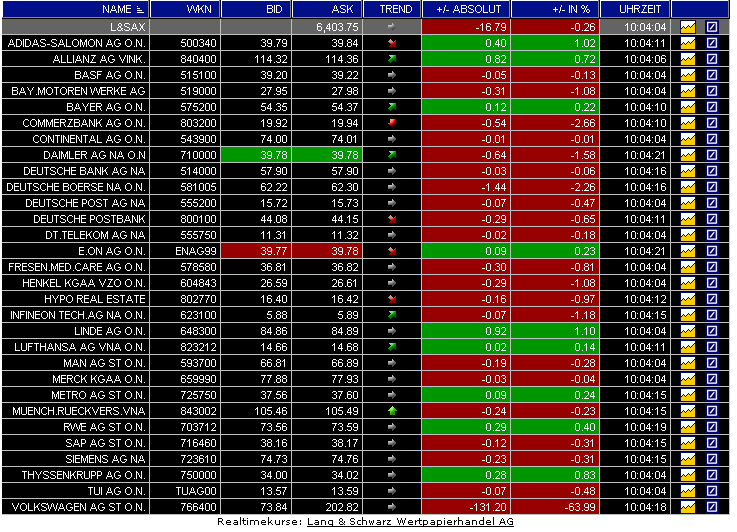This screenshot has height=532, width=737.
Task: Click the edit icon for ADIDAS-SALOMON AG O.N.
Action: pyautogui.click(x=712, y=43)
